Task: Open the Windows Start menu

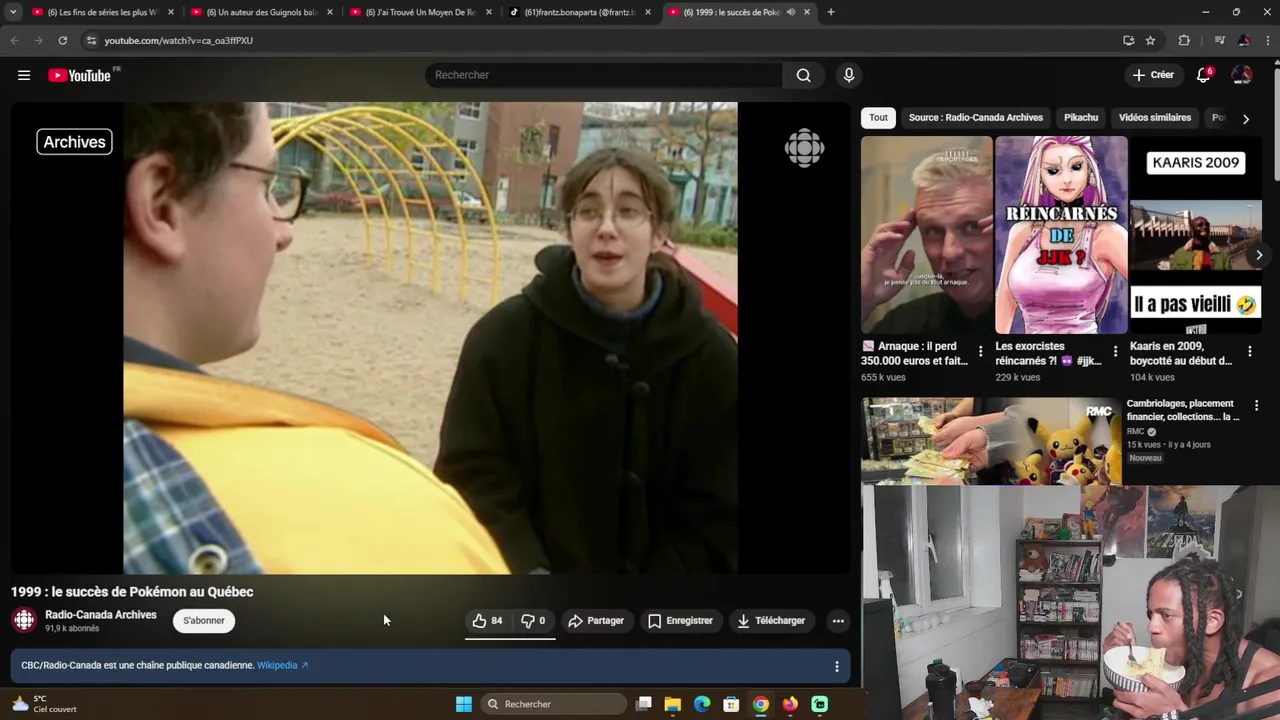Action: tap(464, 704)
